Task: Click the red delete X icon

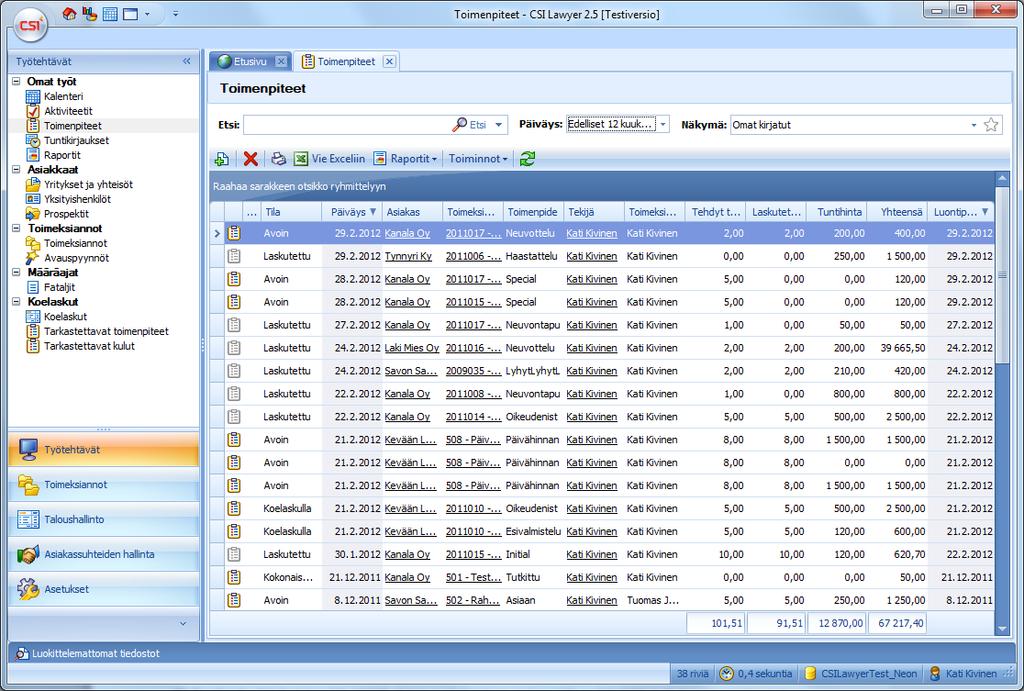Action: click(x=250, y=159)
